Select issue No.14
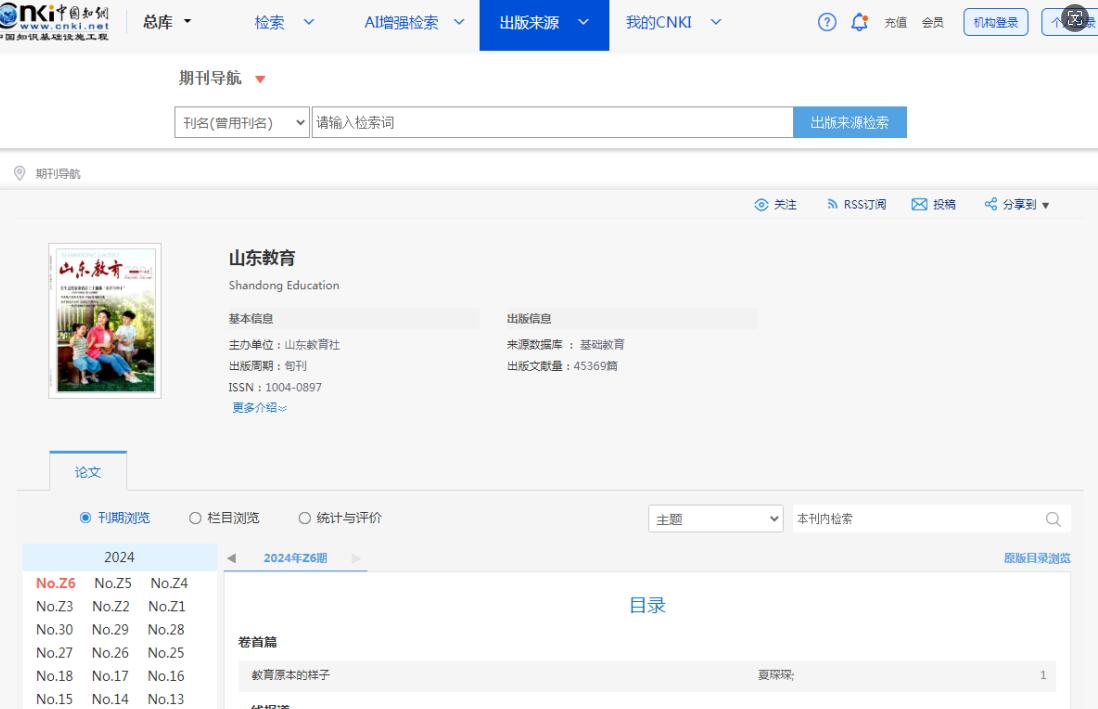The height and width of the screenshot is (709, 1098). tap(111, 698)
